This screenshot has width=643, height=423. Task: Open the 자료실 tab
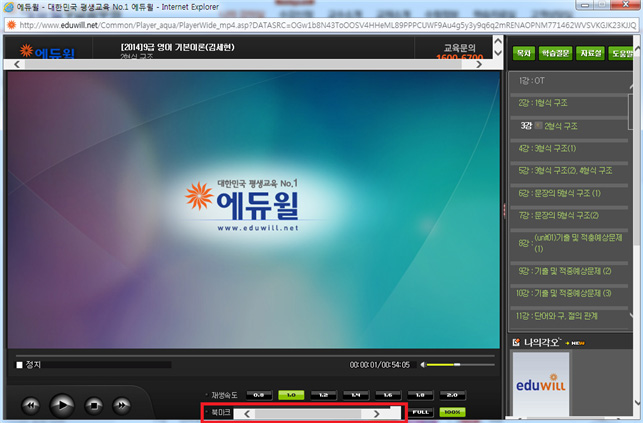(591, 53)
